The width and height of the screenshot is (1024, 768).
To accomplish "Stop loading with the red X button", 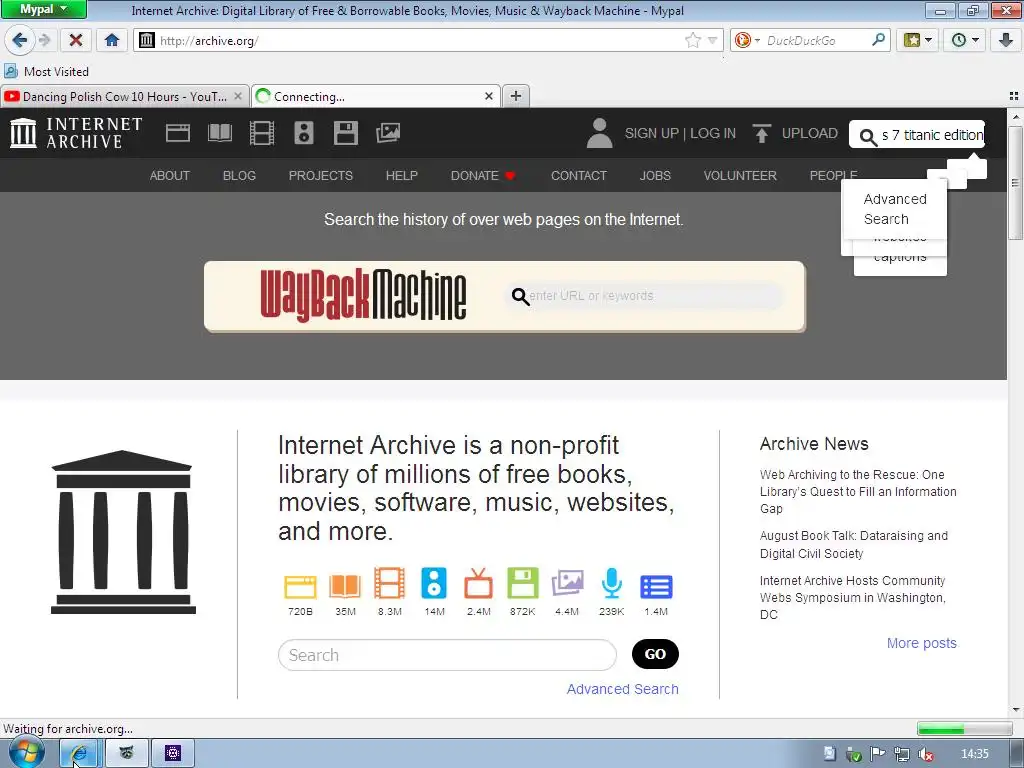I will point(76,40).
